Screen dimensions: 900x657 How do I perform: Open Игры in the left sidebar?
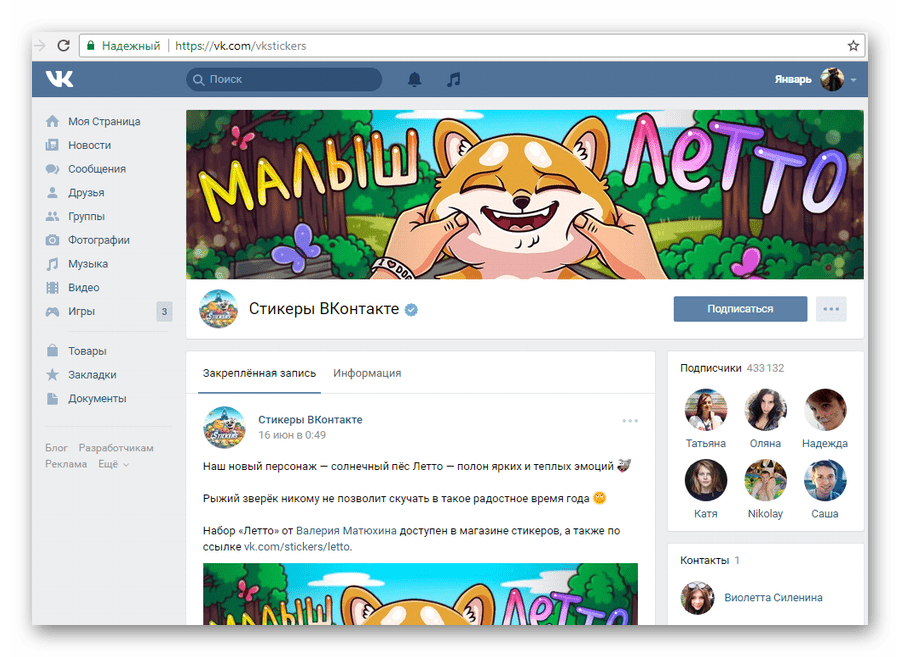[81, 311]
